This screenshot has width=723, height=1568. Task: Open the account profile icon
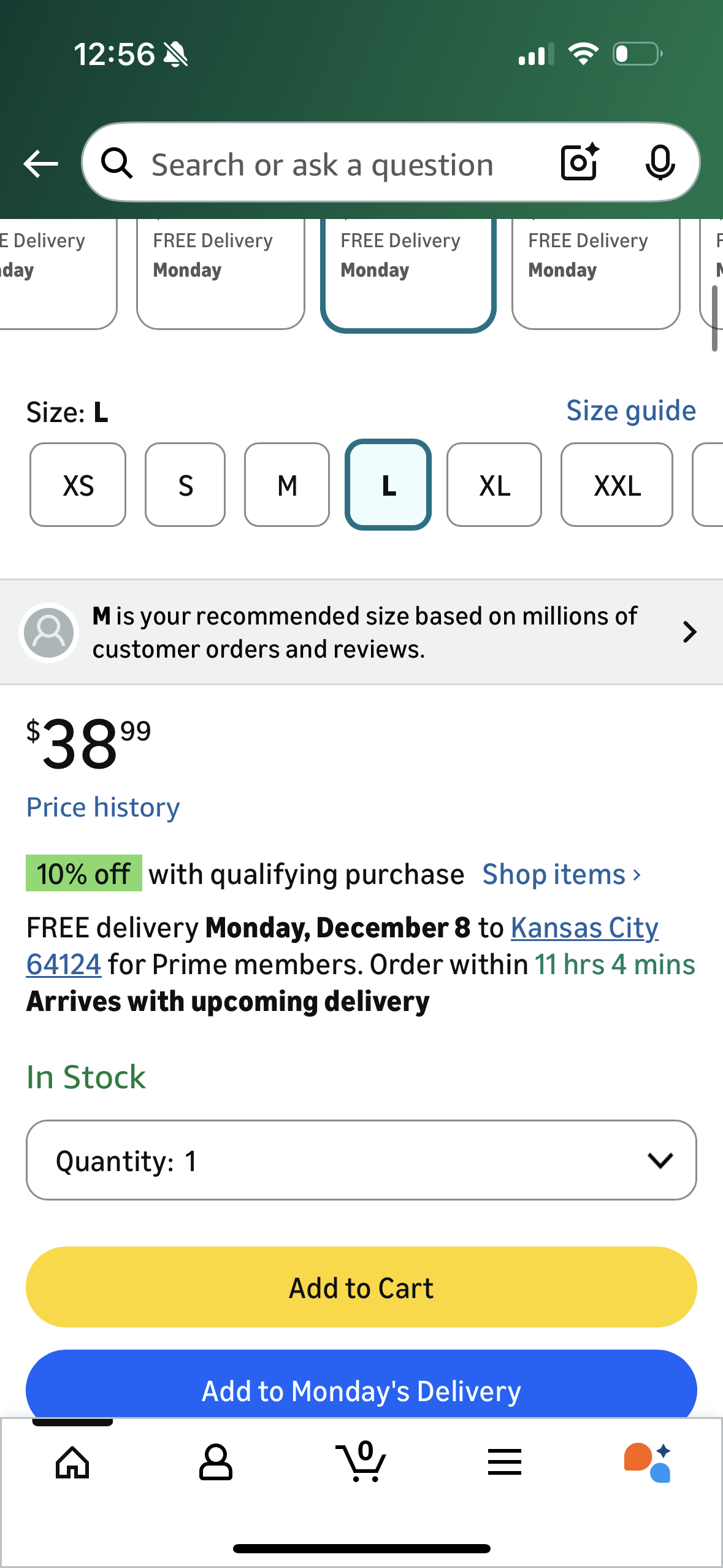(x=216, y=1462)
